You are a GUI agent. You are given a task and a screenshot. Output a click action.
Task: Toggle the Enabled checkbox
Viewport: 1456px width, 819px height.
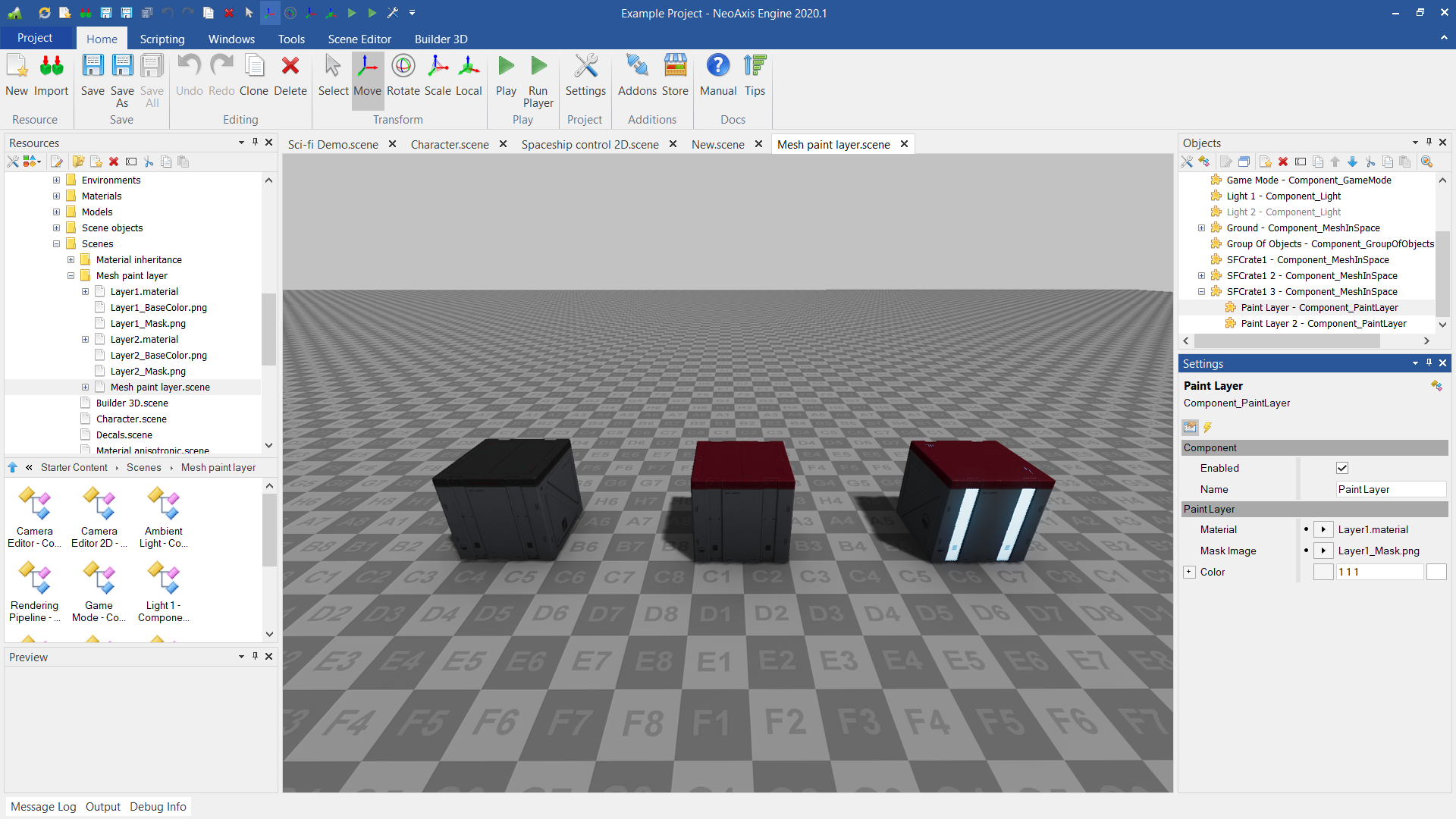click(1342, 468)
